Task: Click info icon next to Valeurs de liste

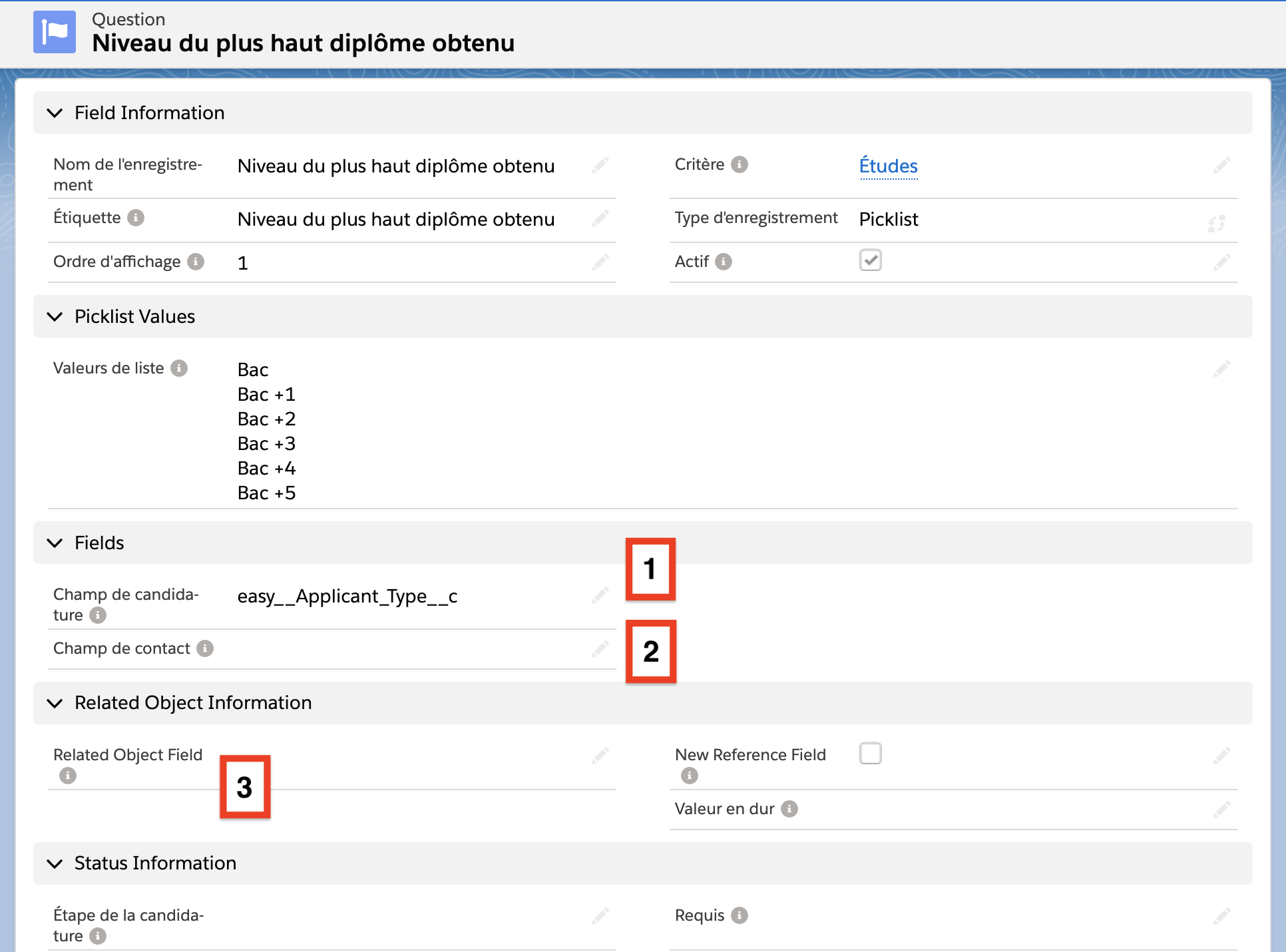Action: pos(179,368)
